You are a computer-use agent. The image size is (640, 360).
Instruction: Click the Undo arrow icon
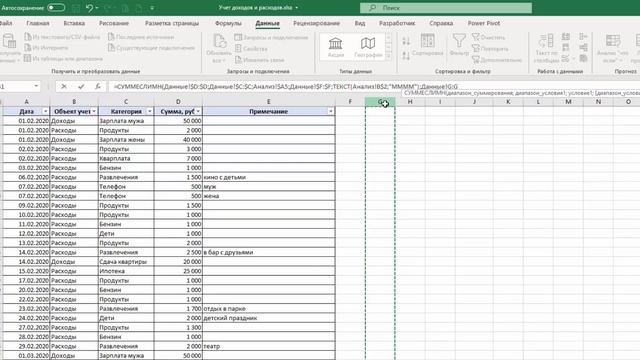tap(90, 8)
